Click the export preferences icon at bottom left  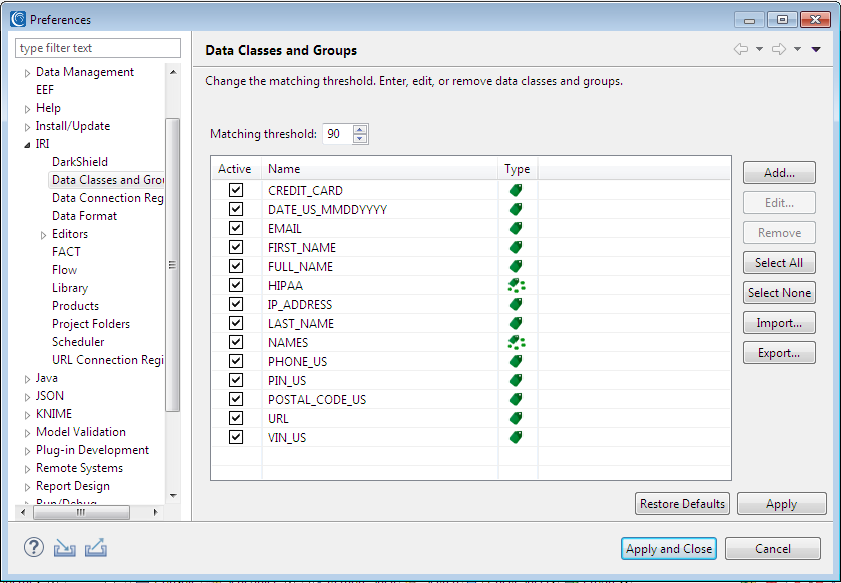click(x=96, y=548)
